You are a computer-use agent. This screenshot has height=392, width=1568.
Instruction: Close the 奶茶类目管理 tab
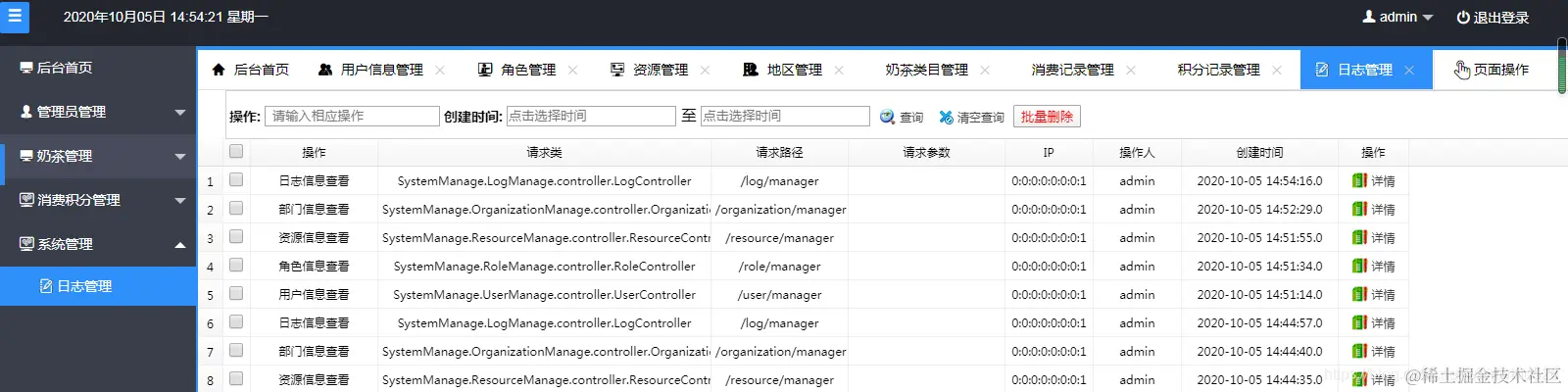[x=985, y=70]
